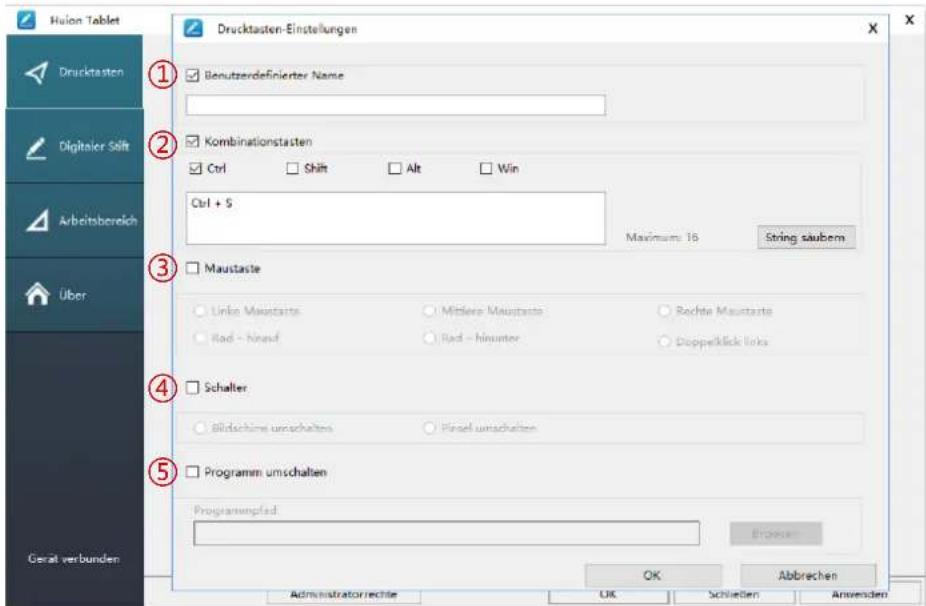
Task: Click the Arbeitsbereich triangle icon
Action: click(37, 221)
